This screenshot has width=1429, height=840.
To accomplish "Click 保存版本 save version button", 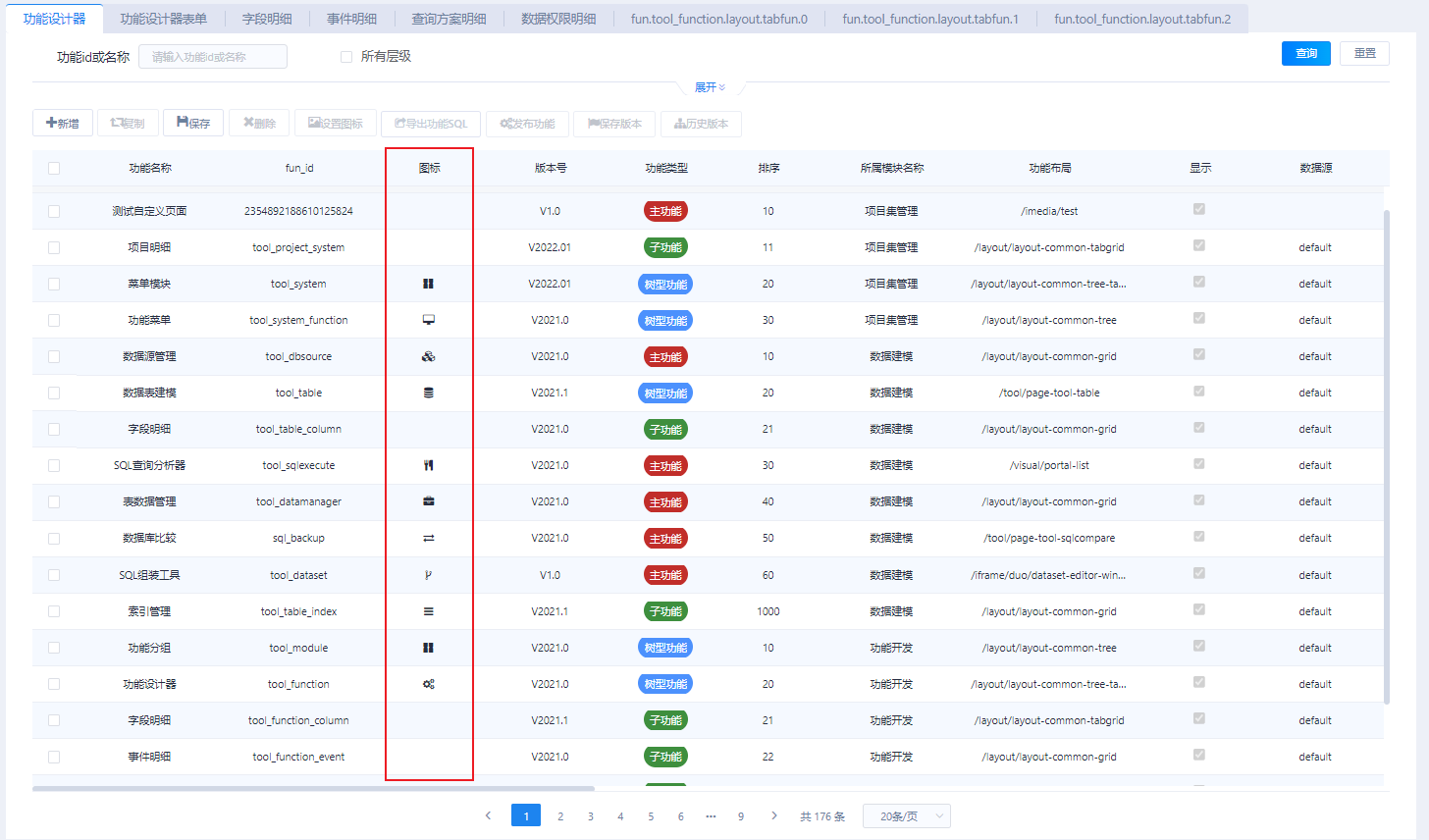I will tap(614, 123).
